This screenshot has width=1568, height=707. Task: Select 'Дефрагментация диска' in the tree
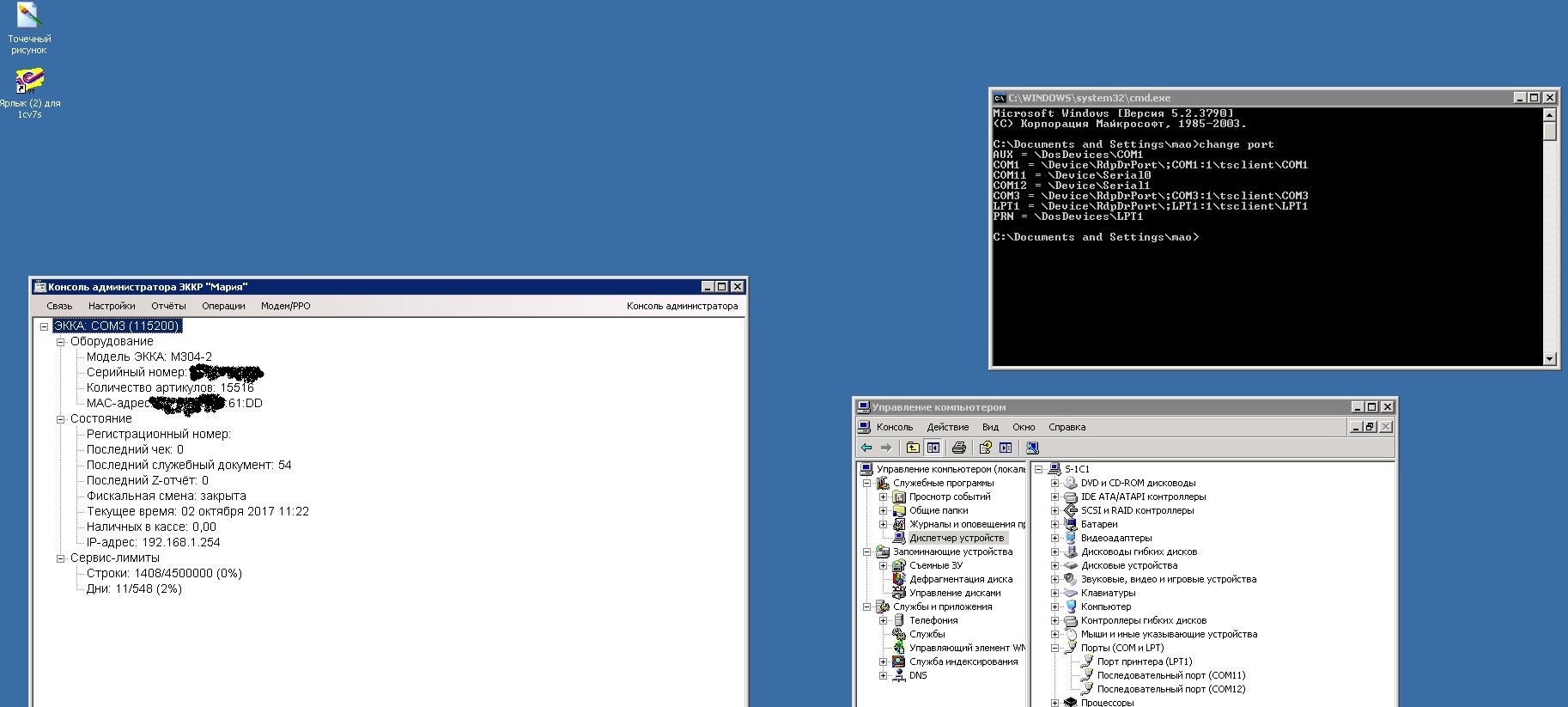click(960, 579)
